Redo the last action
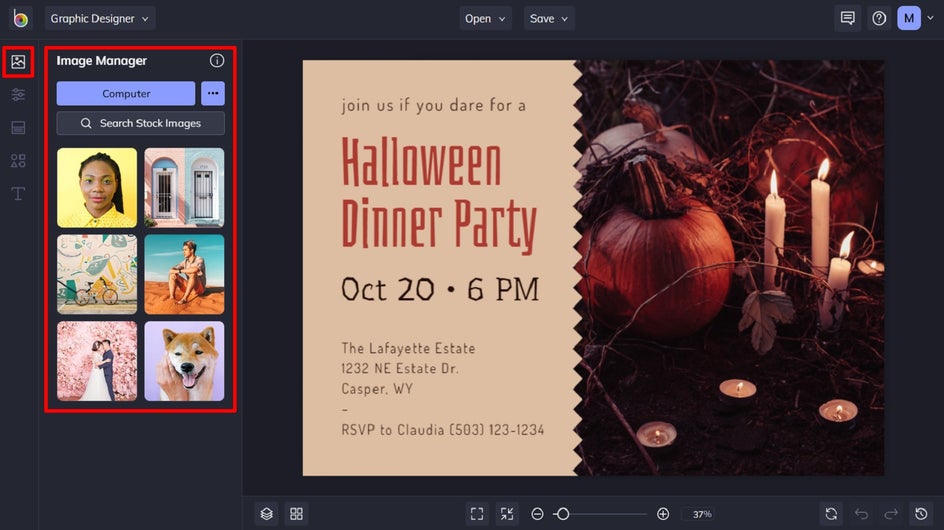The image size is (944, 530). tap(891, 514)
